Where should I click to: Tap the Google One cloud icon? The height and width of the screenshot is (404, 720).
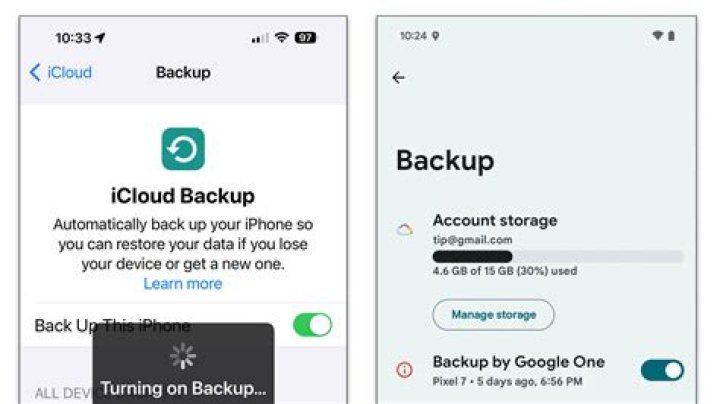point(405,230)
